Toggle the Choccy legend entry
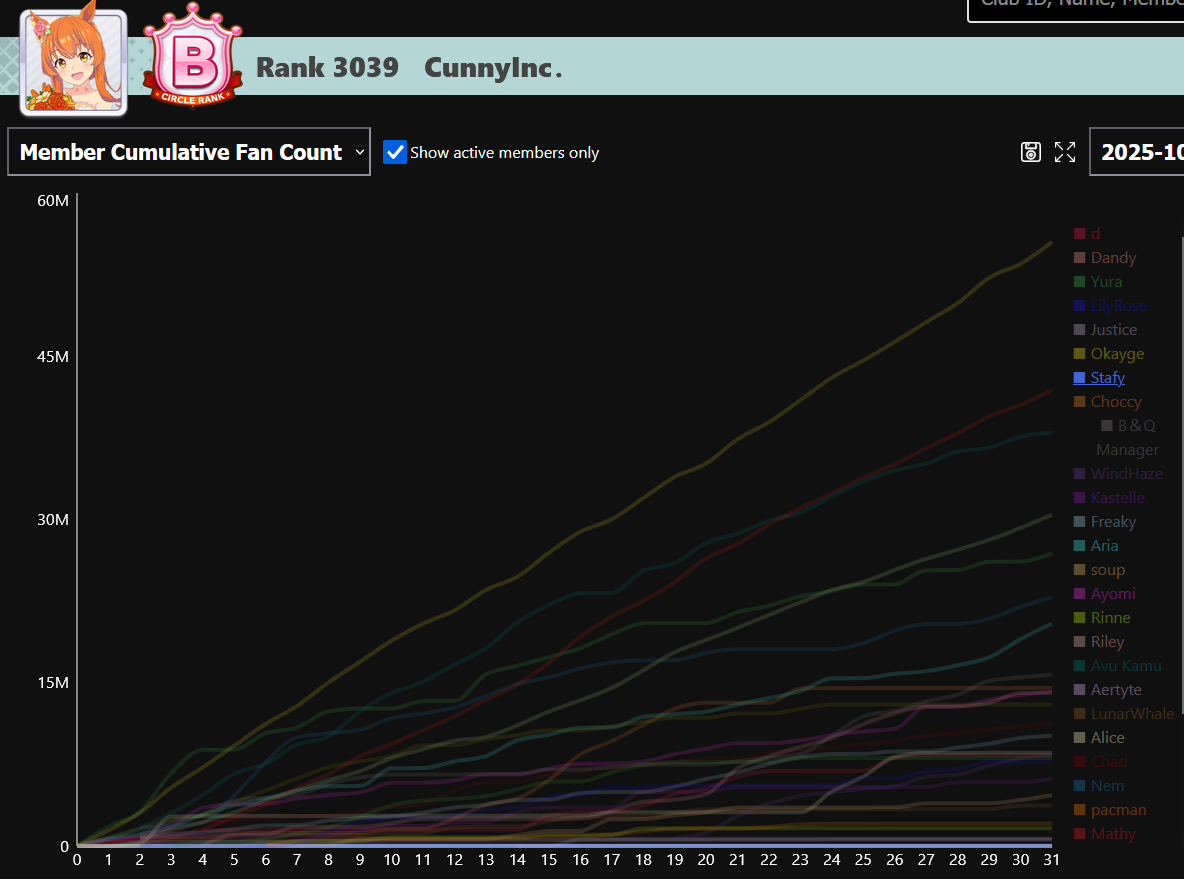 click(x=1108, y=402)
